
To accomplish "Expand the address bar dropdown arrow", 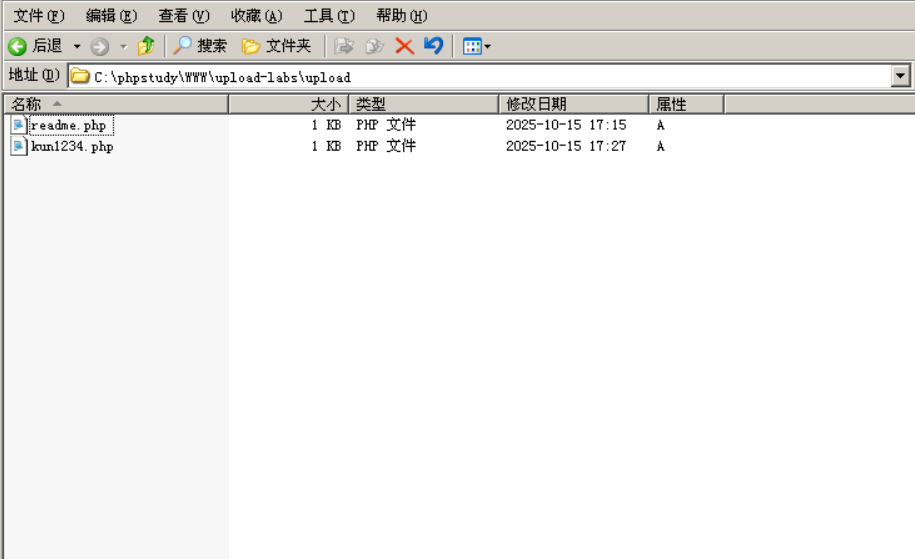I will tap(900, 76).
